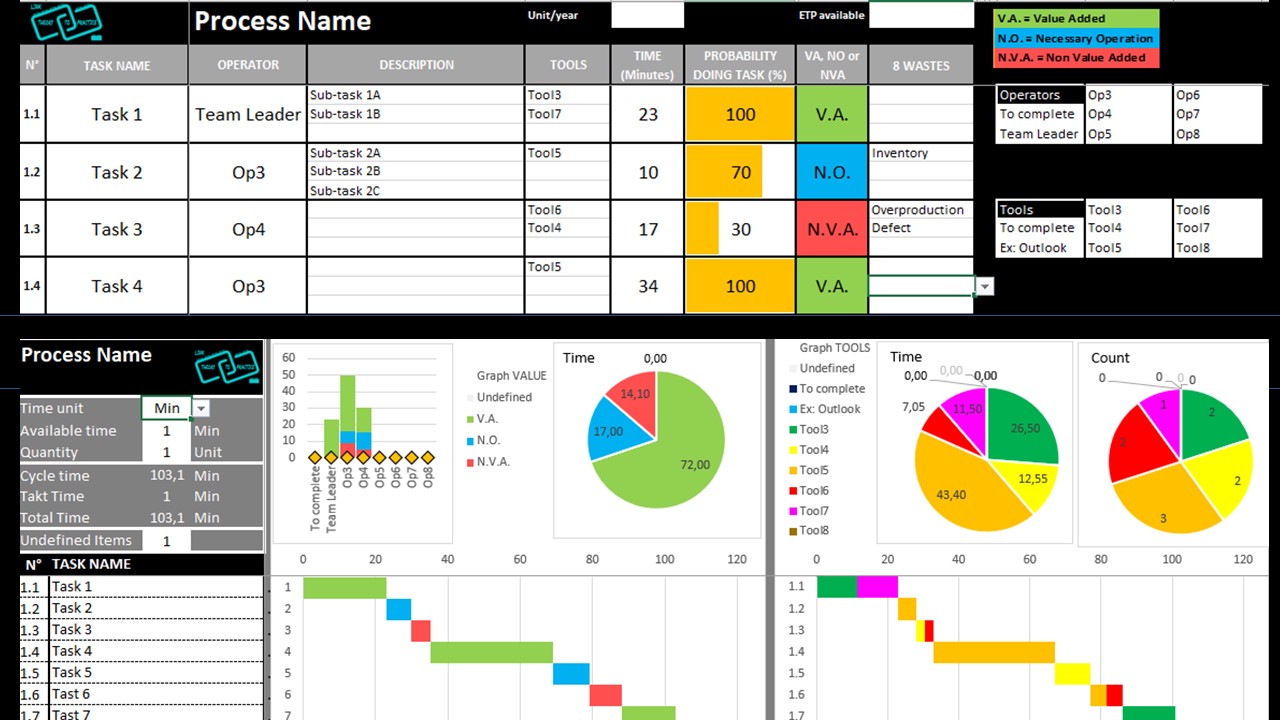1280x720 pixels.
Task: Click the N.V.A. cell for Task 3
Action: click(831, 229)
